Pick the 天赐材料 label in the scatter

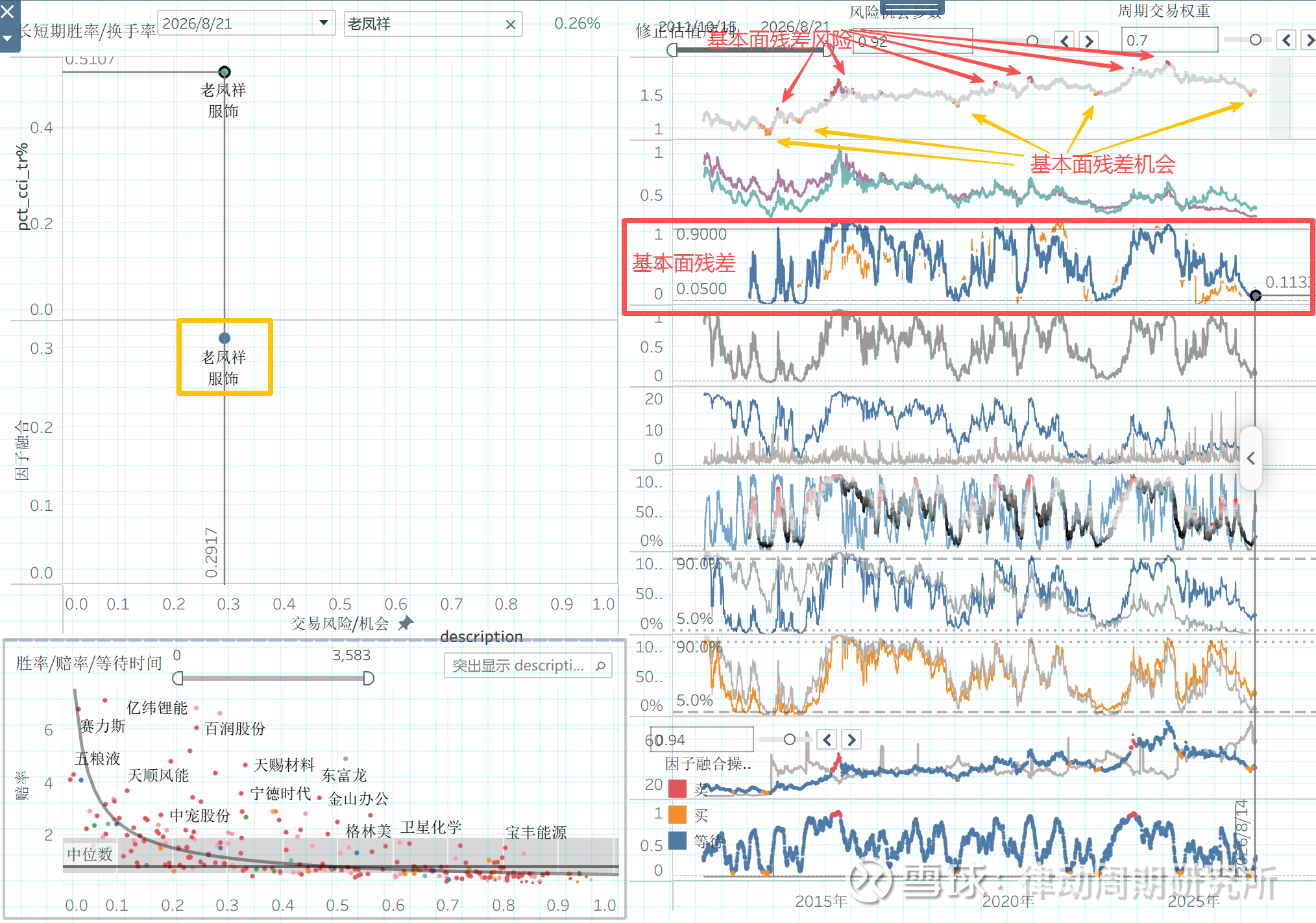point(284,765)
